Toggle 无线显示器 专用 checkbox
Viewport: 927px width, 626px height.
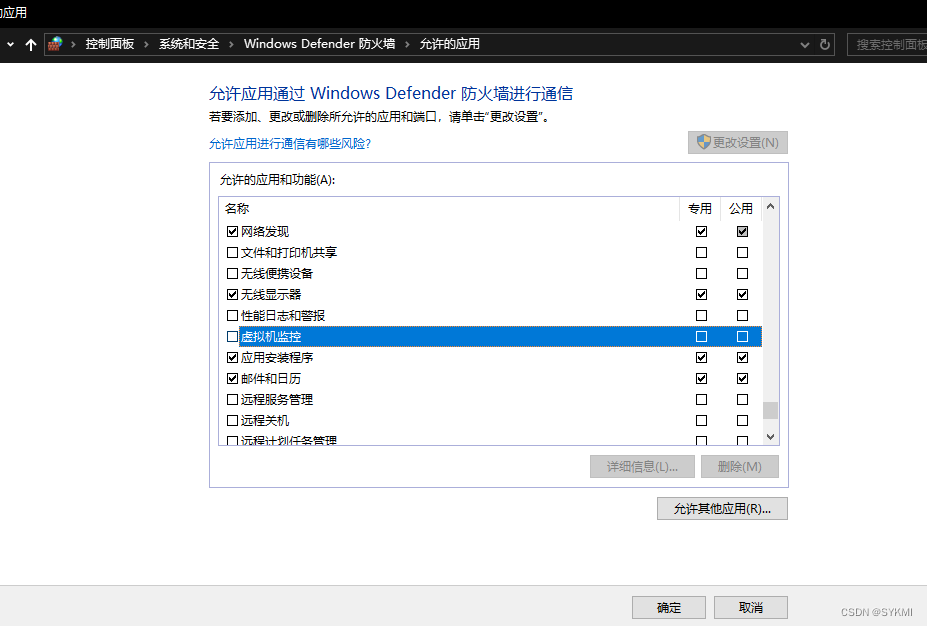point(701,294)
